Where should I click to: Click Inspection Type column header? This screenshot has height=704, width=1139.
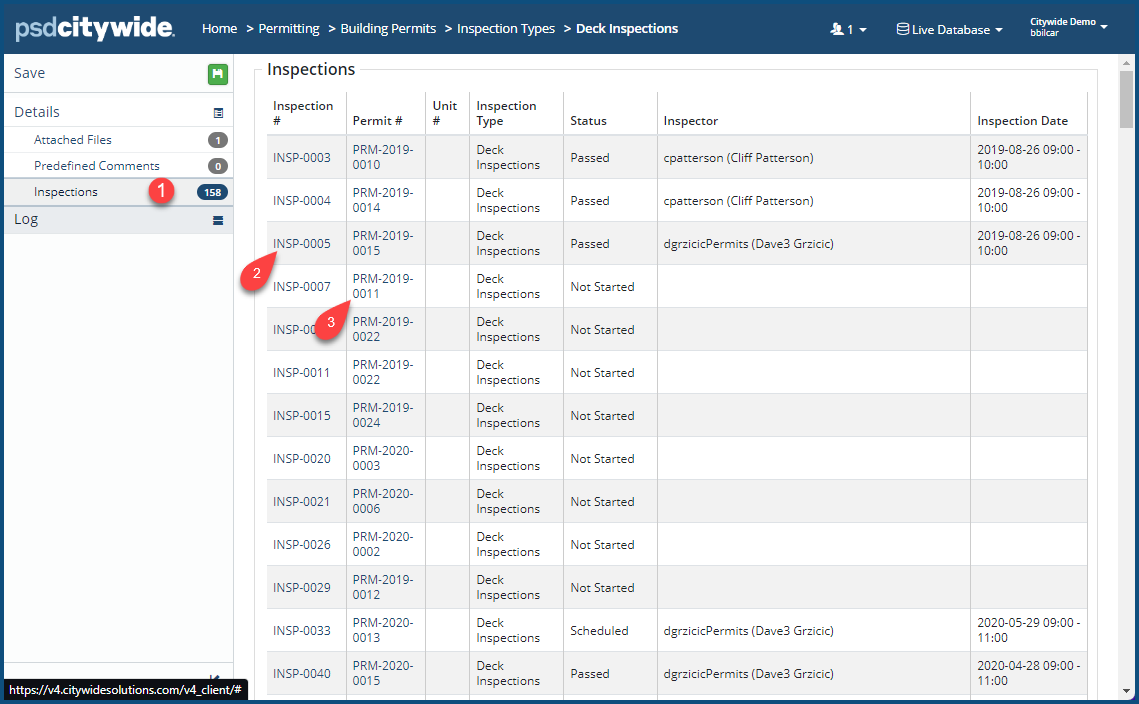click(x=506, y=113)
